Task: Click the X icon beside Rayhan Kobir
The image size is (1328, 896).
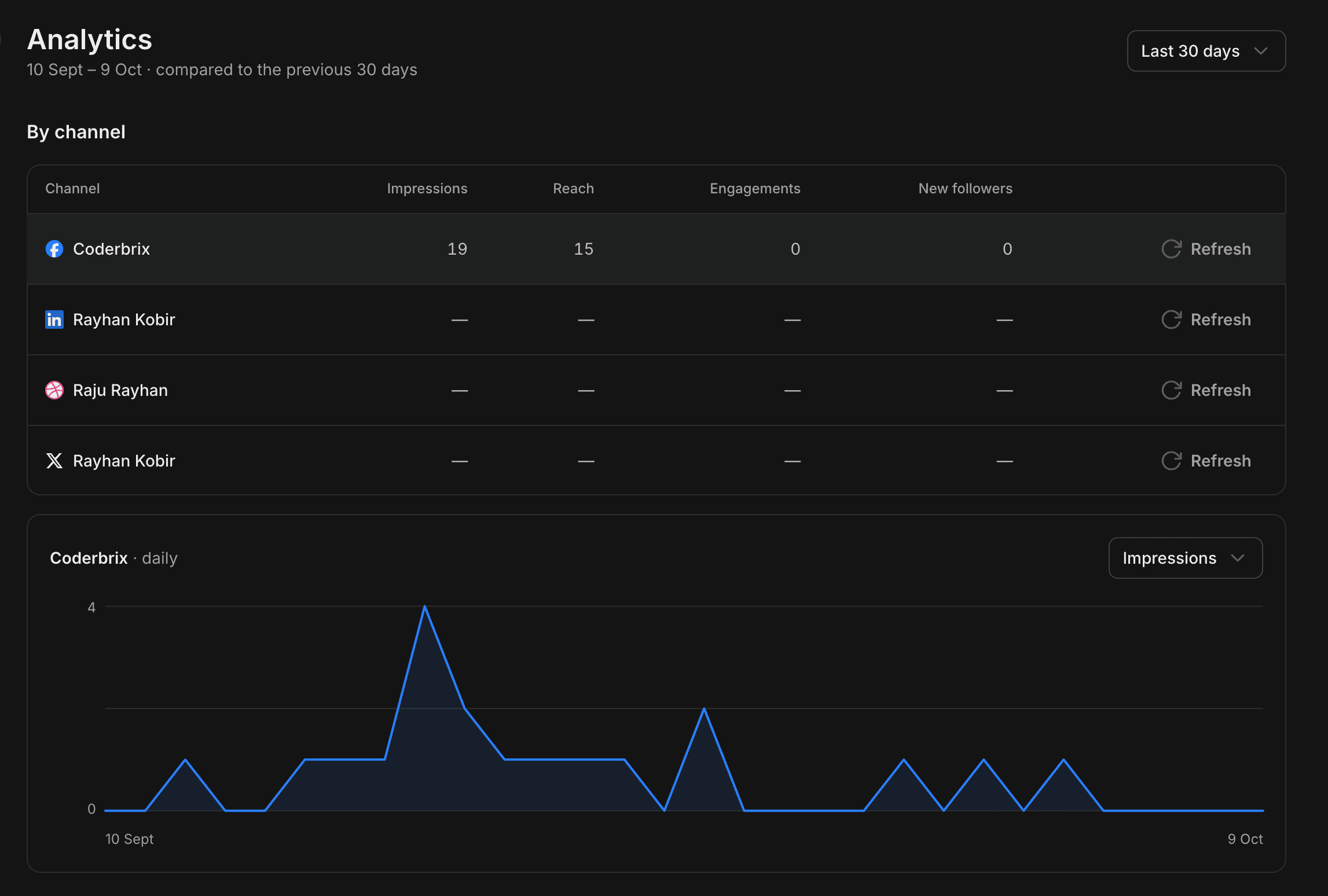Action: [54, 461]
